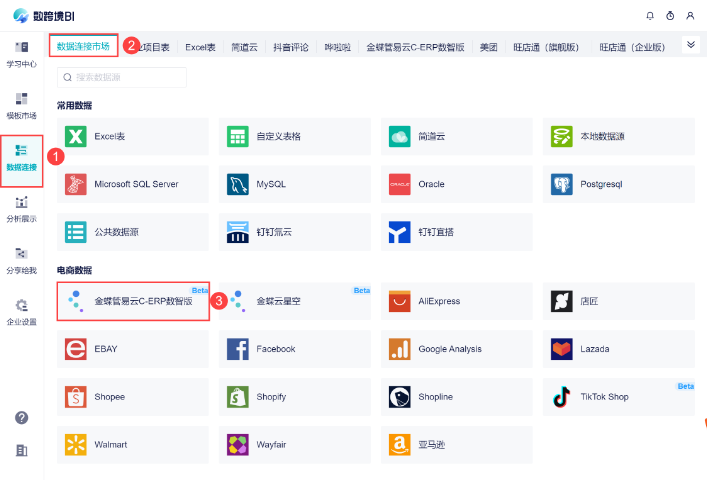The width and height of the screenshot is (707, 480).
Task: Click the Oracle red icon
Action: tap(399, 184)
